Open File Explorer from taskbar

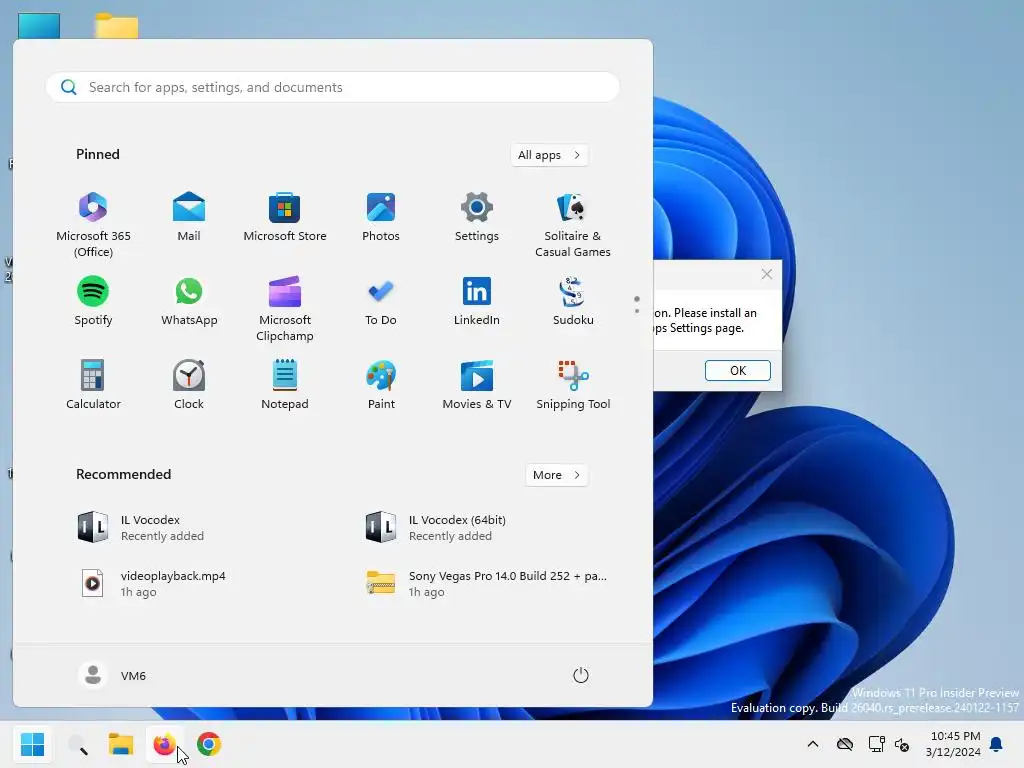click(x=121, y=744)
